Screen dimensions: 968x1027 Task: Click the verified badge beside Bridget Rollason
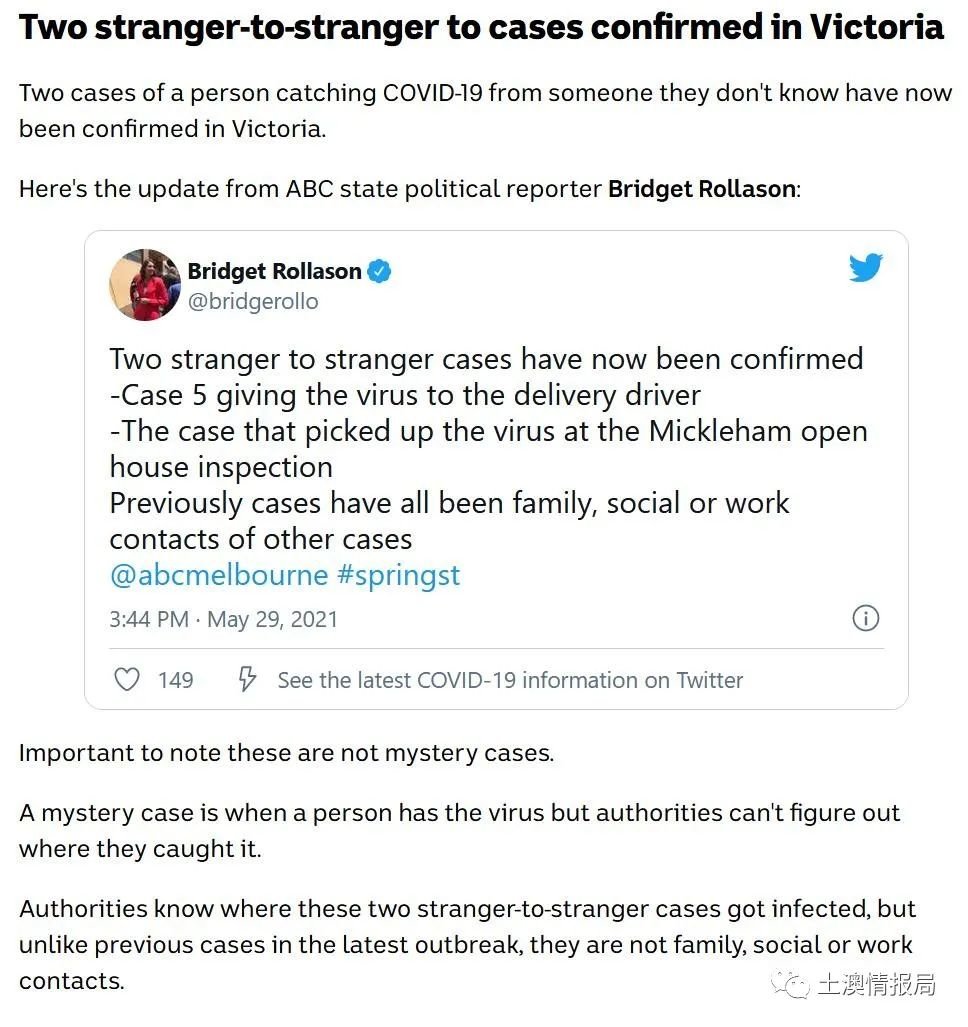click(379, 271)
